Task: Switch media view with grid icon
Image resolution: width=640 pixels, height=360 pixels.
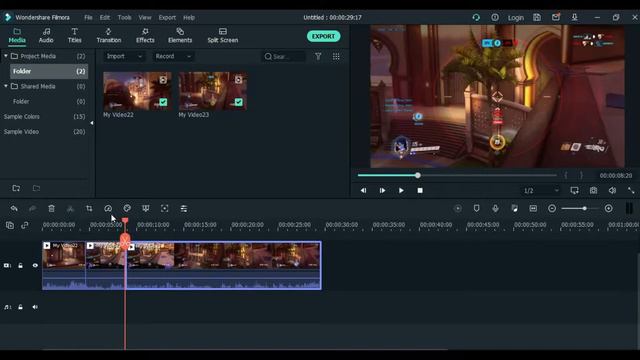Action: (x=336, y=56)
